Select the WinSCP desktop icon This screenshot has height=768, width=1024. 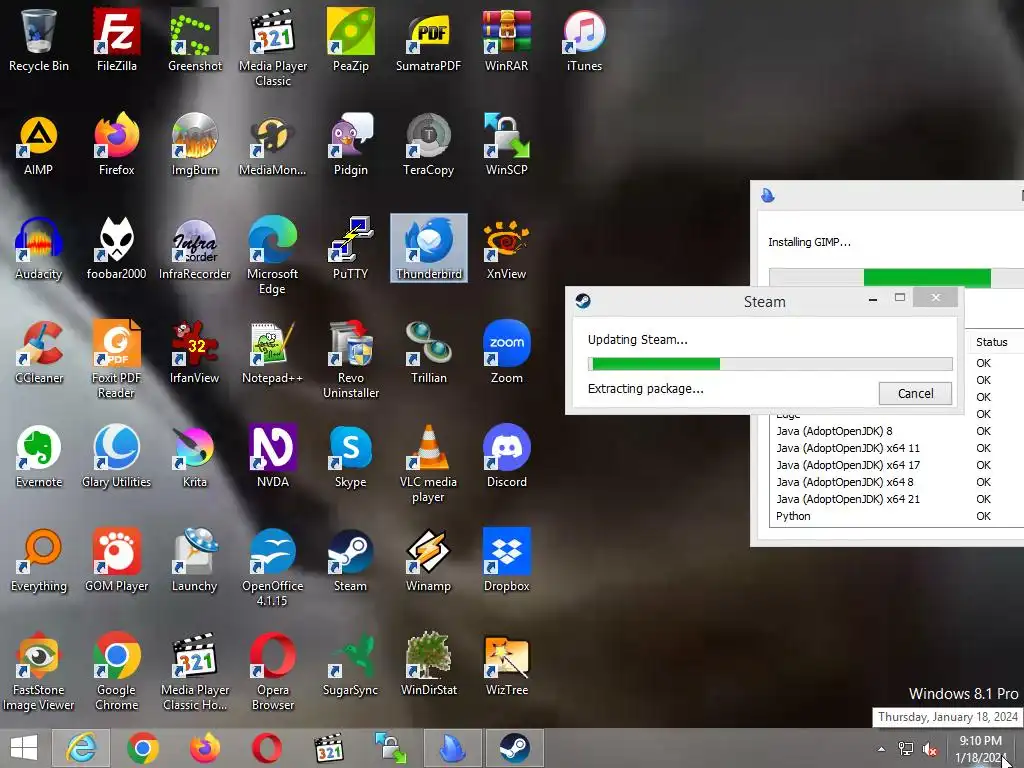click(x=506, y=145)
